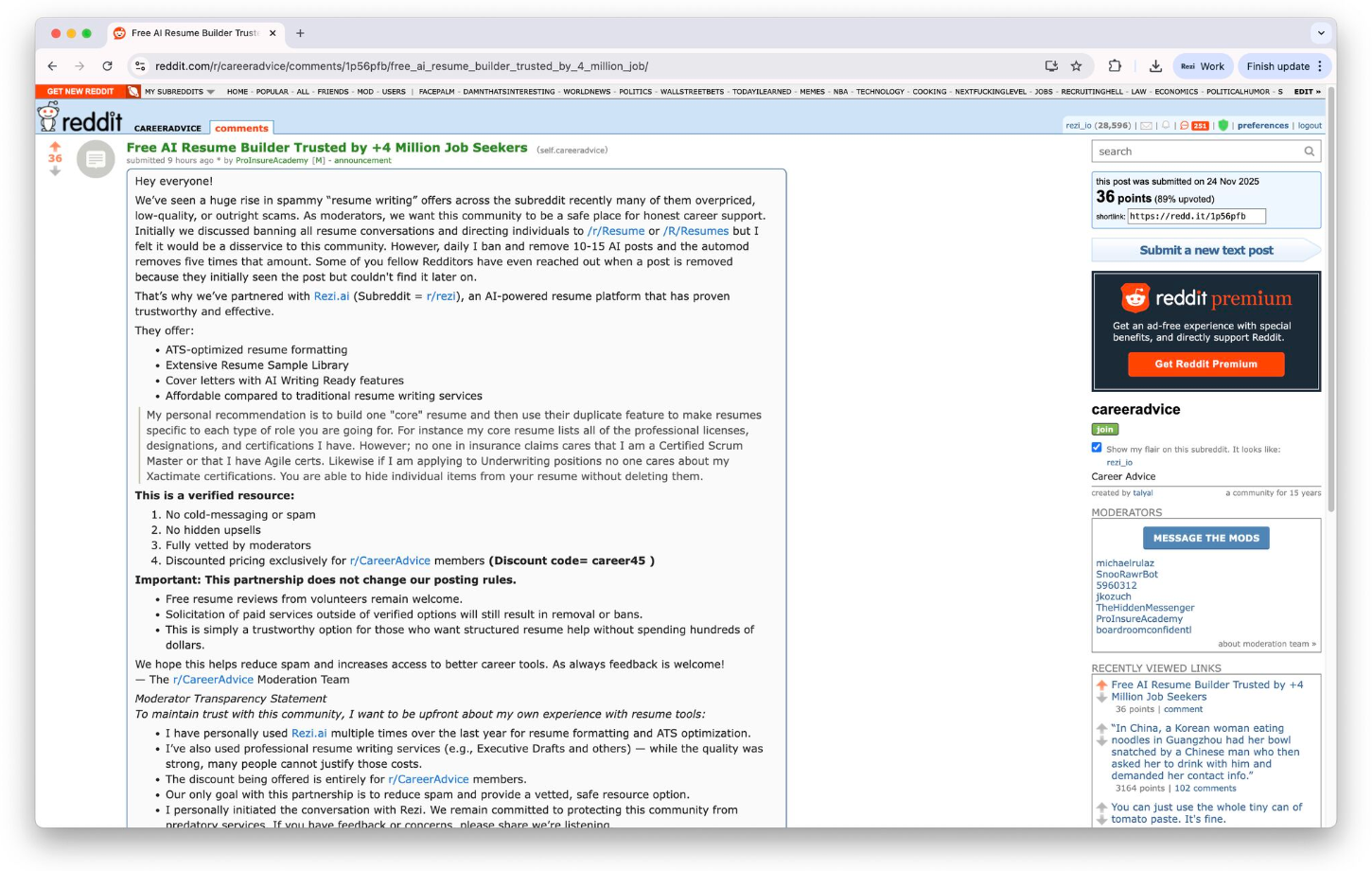1372x871 pixels.
Task: Open the Rezi.ai link in partnership paragraph
Action: point(331,296)
